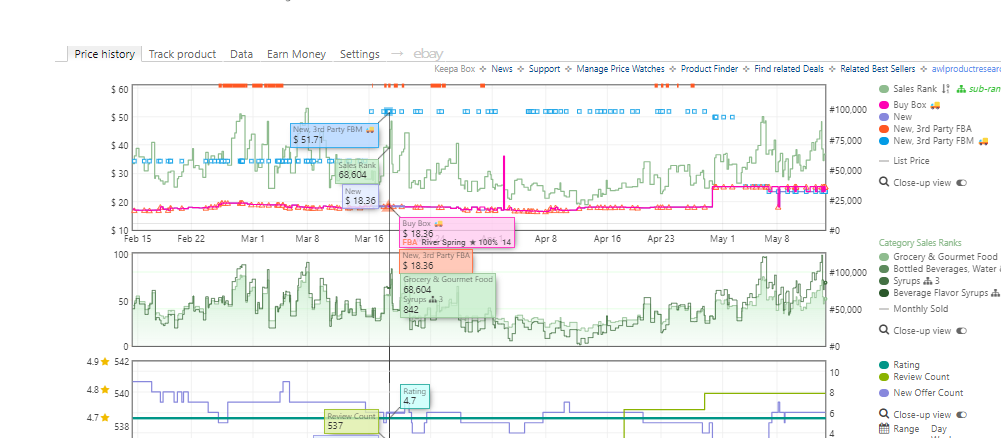Viewport: 1001px width, 438px height.
Task: Toggle Close-up view switch for rating chart
Action: 961,414
